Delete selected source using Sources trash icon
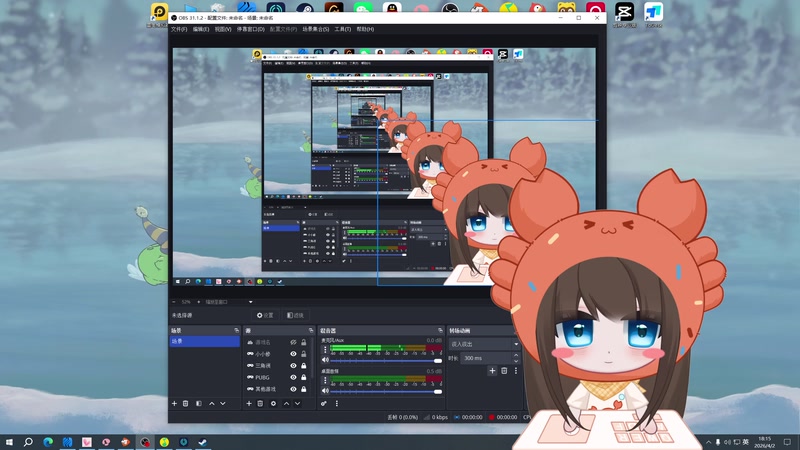The image size is (800, 450). pos(260,404)
